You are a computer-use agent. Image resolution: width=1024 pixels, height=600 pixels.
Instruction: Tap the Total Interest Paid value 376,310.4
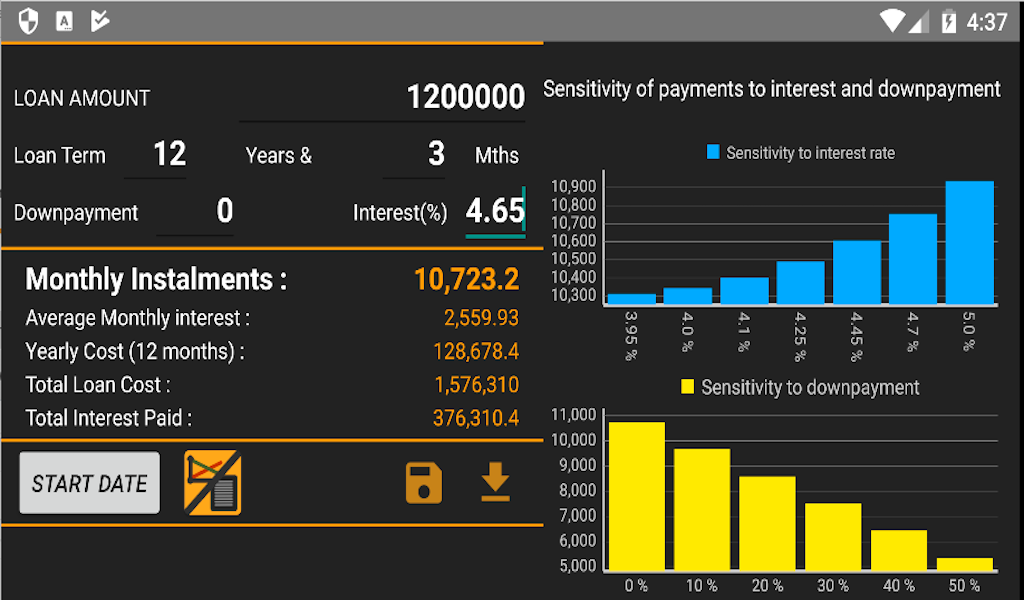(x=475, y=418)
